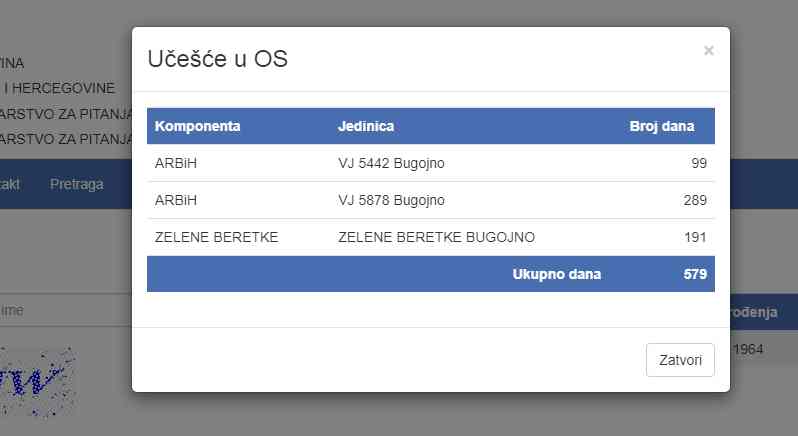
Task: Click the first ARBiH component cell
Action: coord(176,163)
